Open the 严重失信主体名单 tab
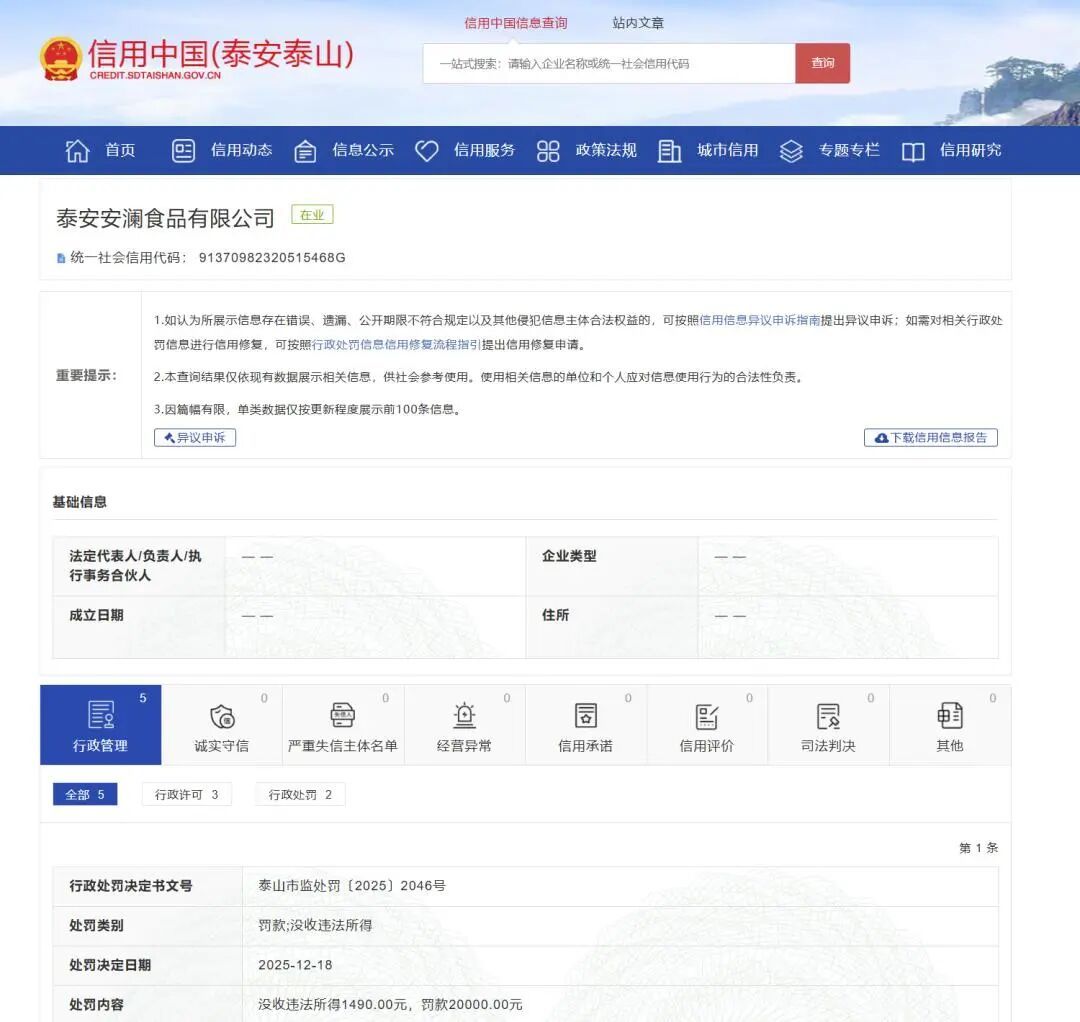Screen dimensions: 1080x1022 343,726
